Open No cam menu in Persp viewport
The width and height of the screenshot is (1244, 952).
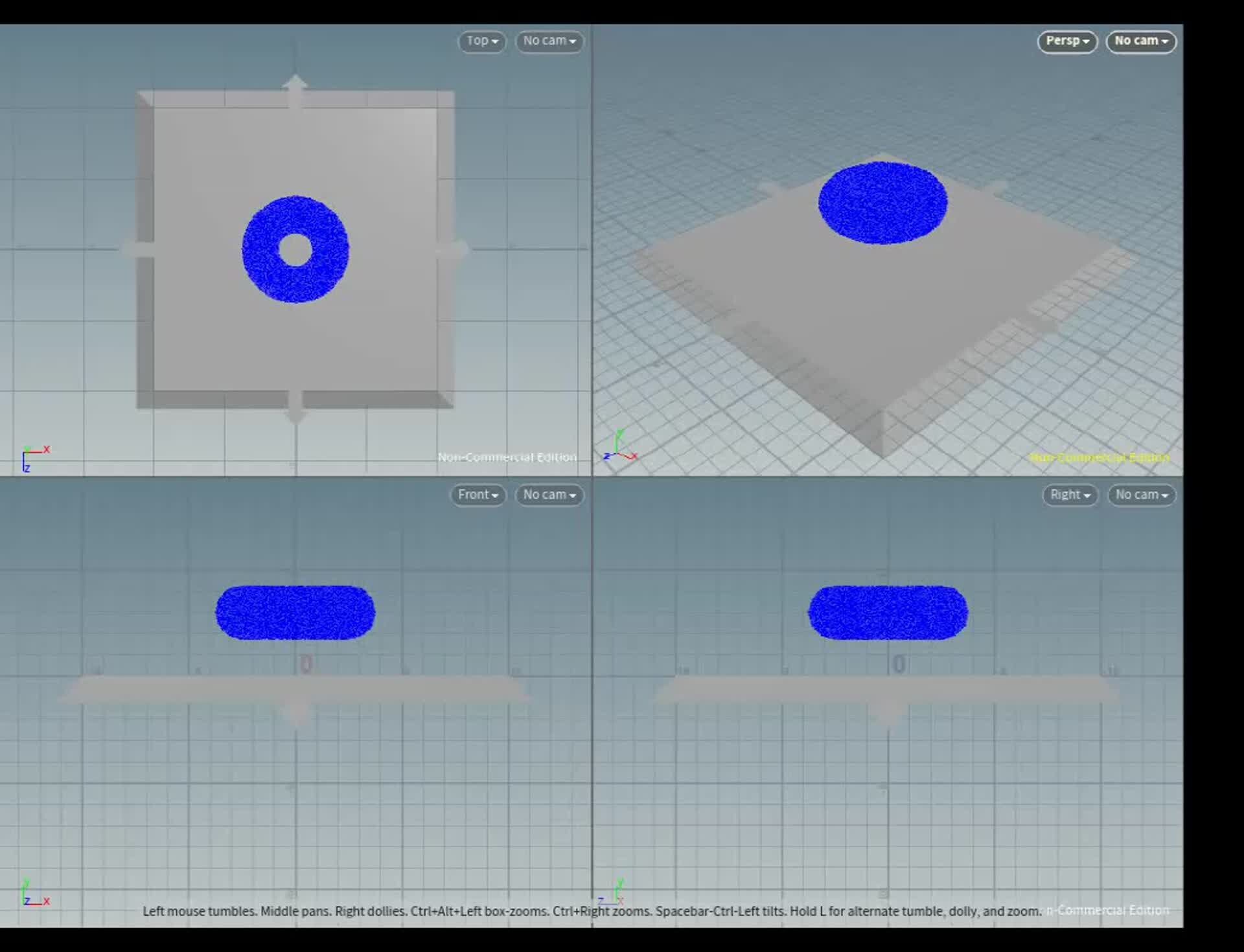[x=1140, y=41]
